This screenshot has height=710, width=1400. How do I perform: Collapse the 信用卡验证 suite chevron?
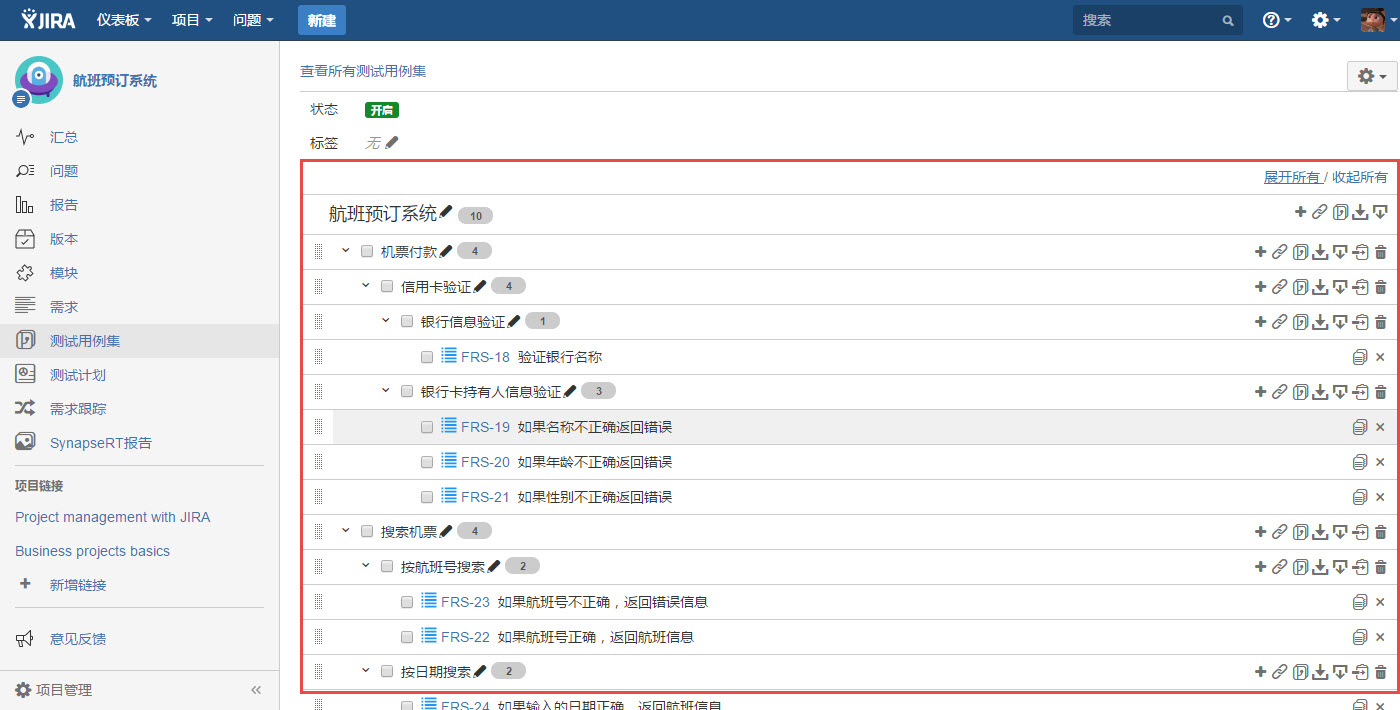point(366,286)
